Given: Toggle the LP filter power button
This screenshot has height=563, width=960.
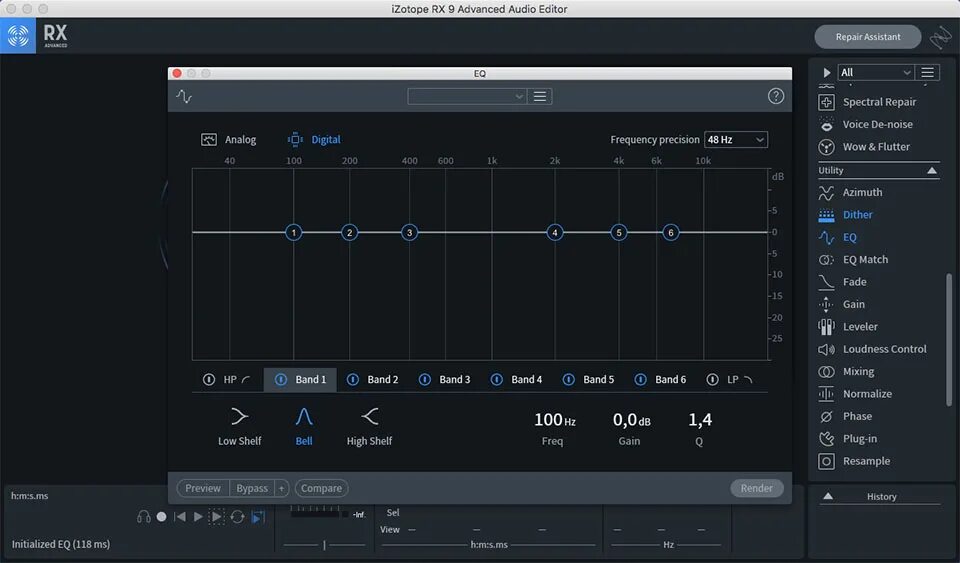Looking at the screenshot, I should 712,379.
